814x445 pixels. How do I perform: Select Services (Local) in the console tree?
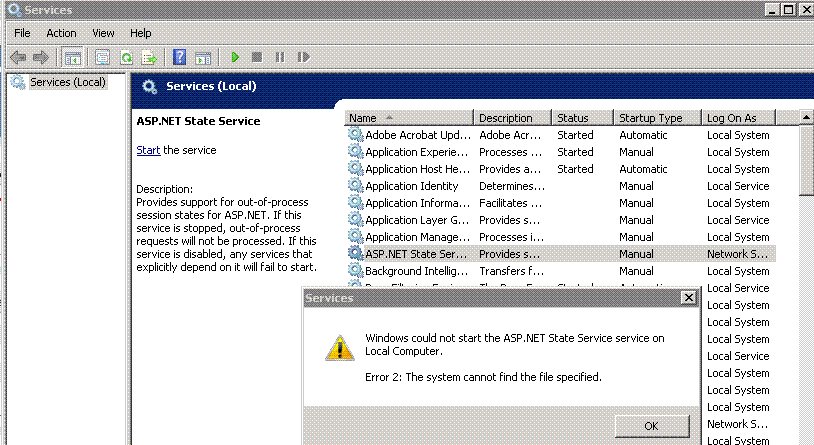[x=67, y=82]
